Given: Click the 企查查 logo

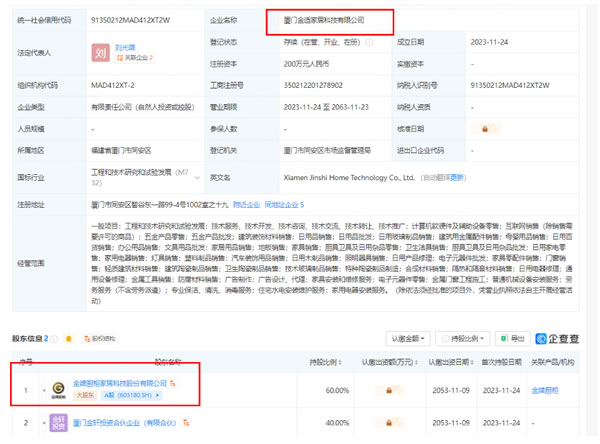Looking at the screenshot, I should pos(562,339).
